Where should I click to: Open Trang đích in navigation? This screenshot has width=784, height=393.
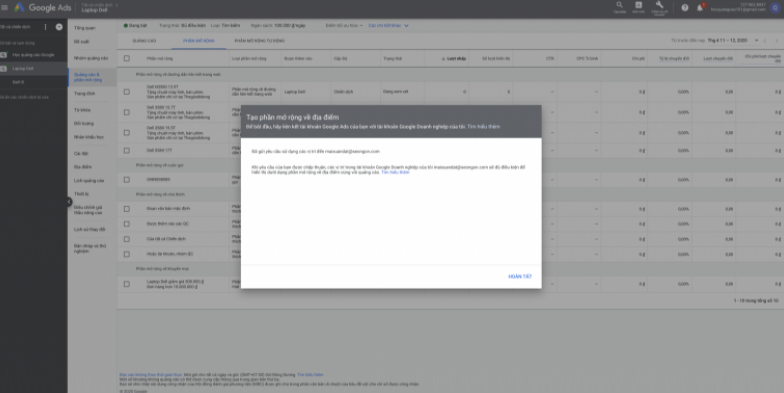tap(84, 94)
